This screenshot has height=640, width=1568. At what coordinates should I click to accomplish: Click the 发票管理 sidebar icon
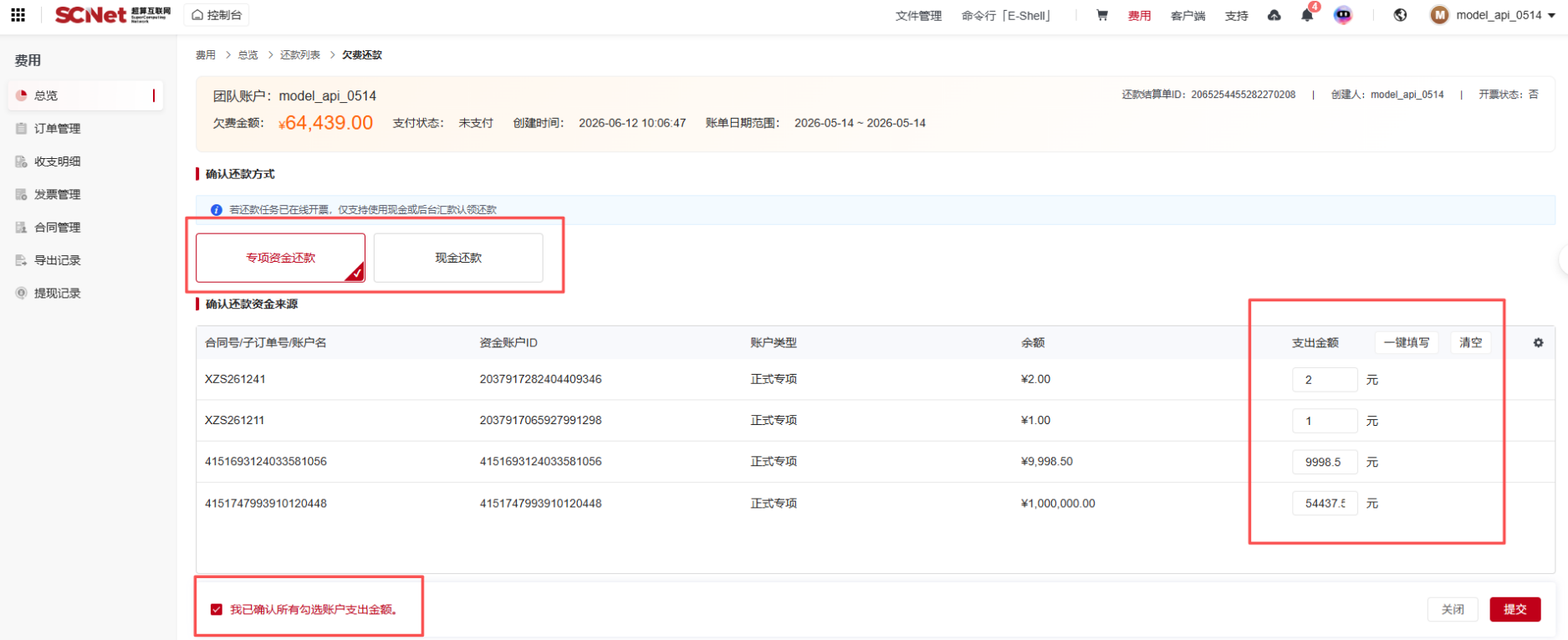coord(22,194)
